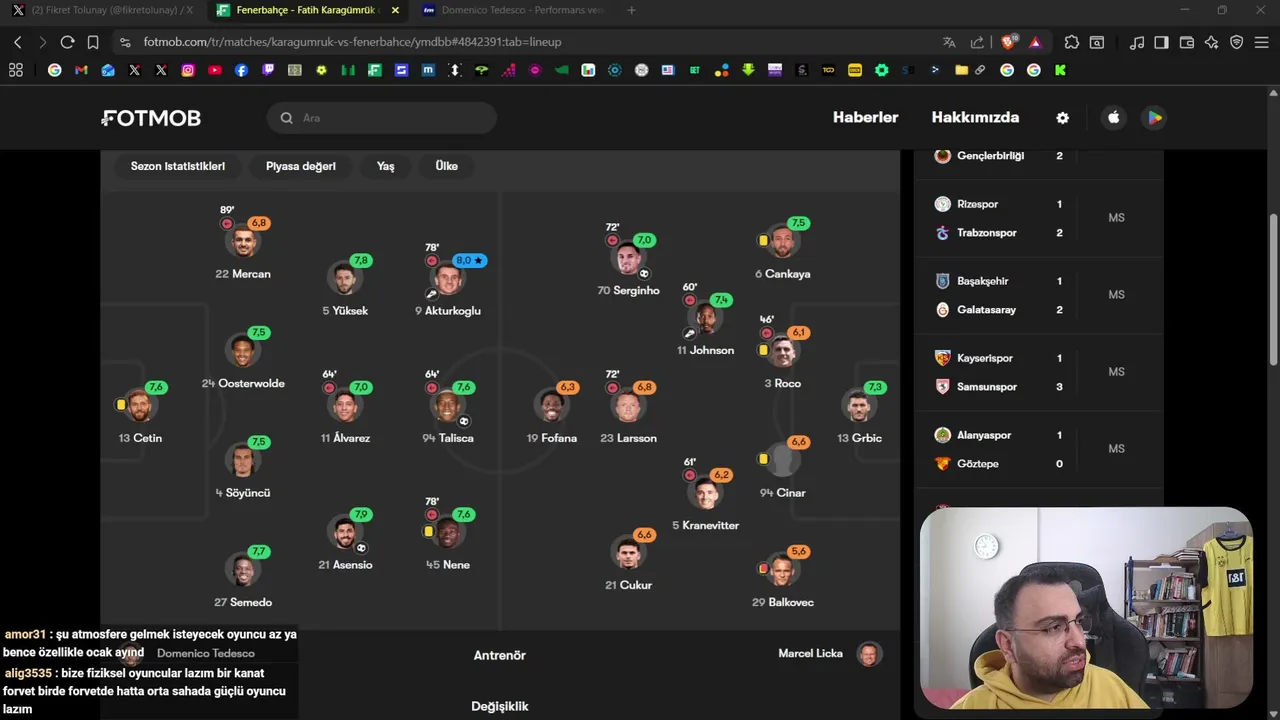Open the Apple App Store icon

[x=1113, y=118]
